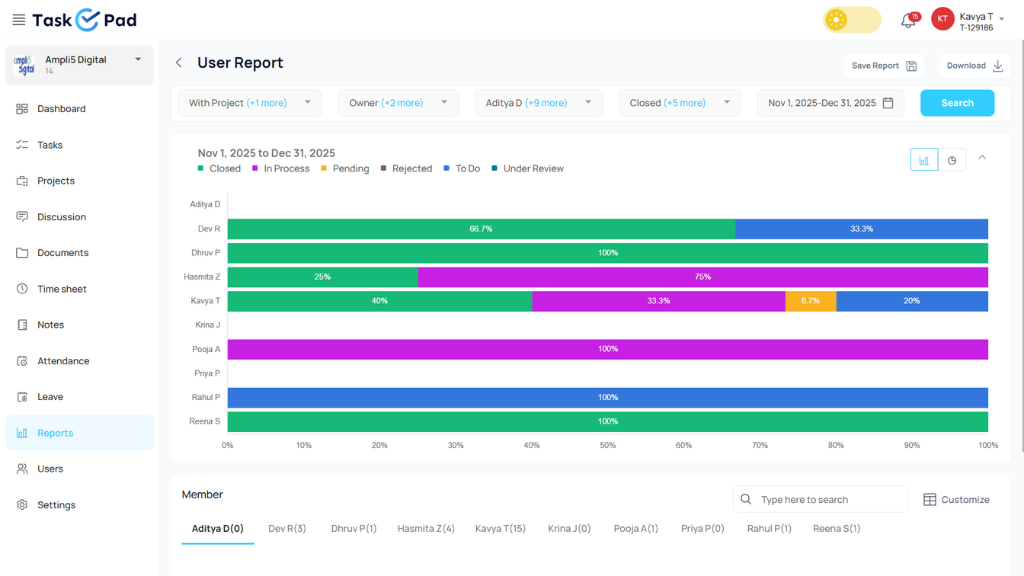Open the hamburger menu icon
This screenshot has height=576, width=1024.
coord(19,20)
